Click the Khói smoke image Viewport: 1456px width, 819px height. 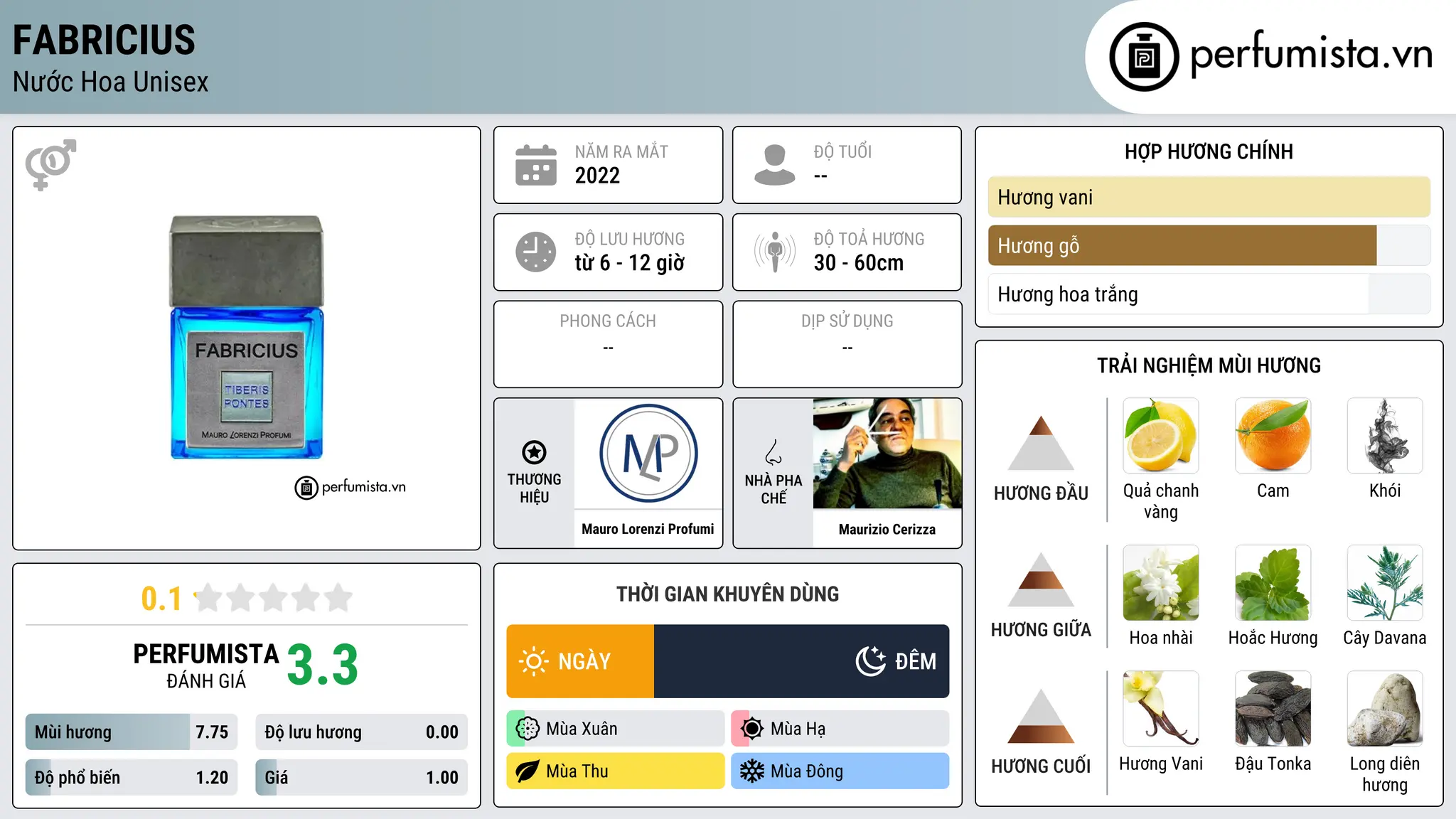1385,436
